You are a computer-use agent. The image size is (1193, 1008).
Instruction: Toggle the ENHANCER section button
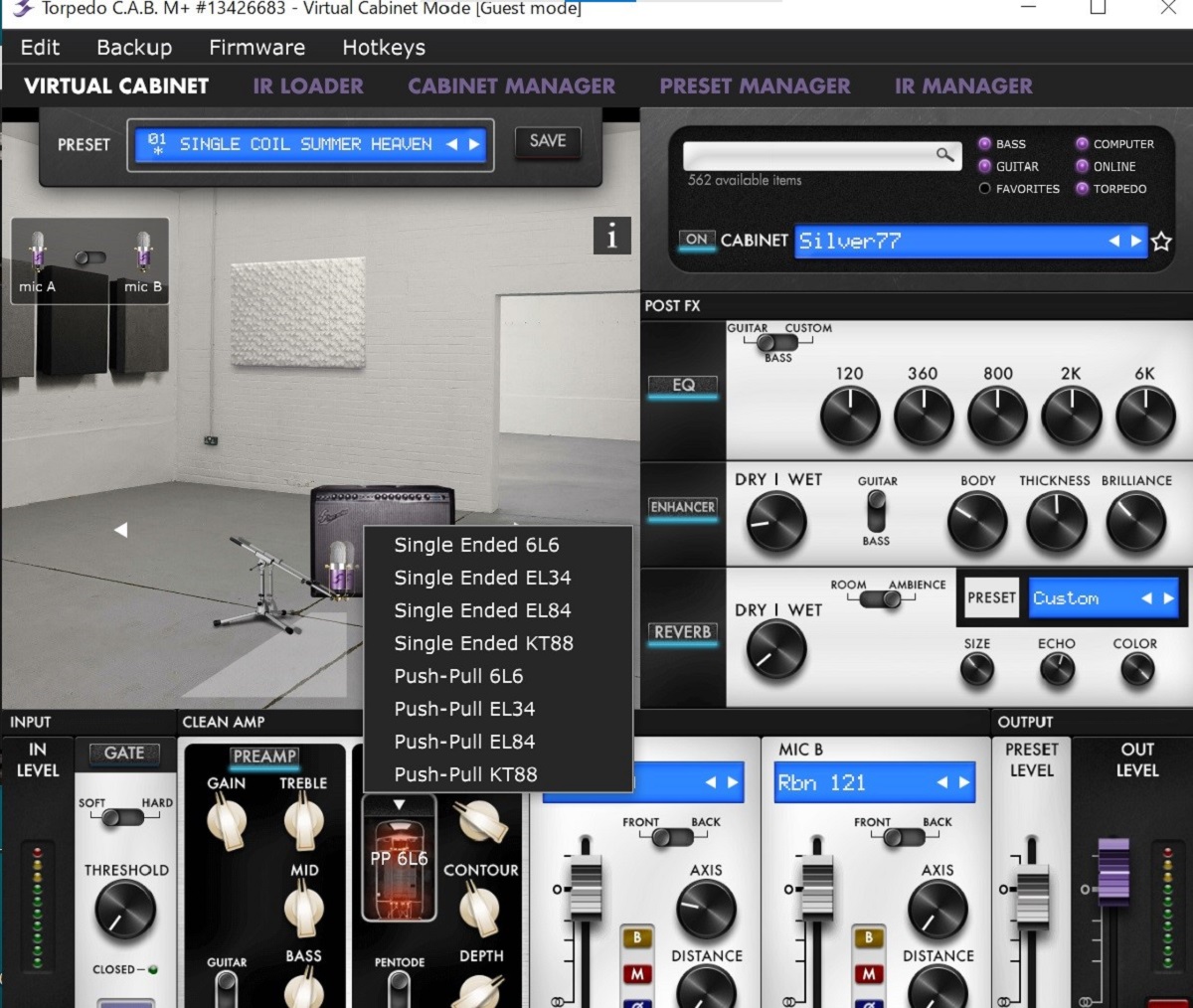point(683,508)
